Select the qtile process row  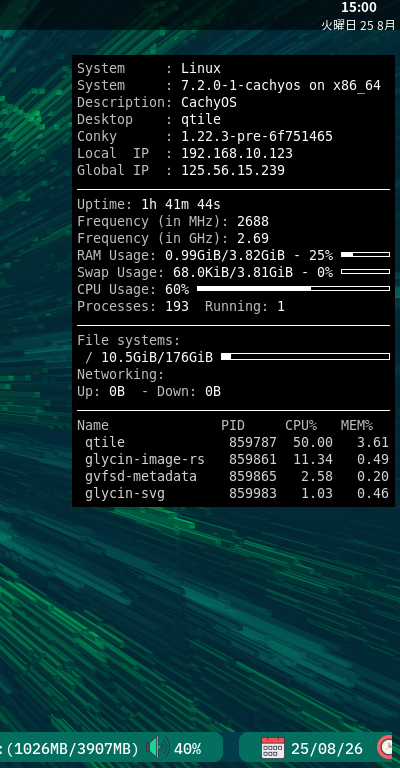233,442
